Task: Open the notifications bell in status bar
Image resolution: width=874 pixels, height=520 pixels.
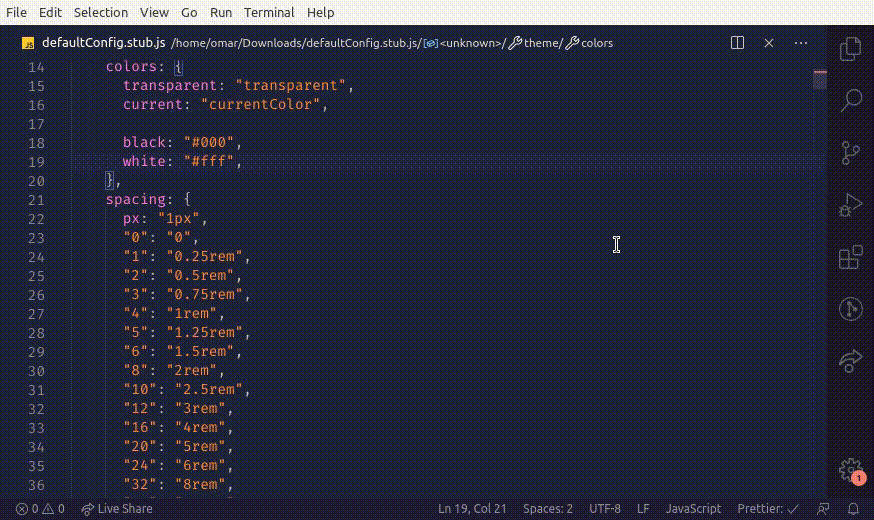Action: tap(853, 508)
